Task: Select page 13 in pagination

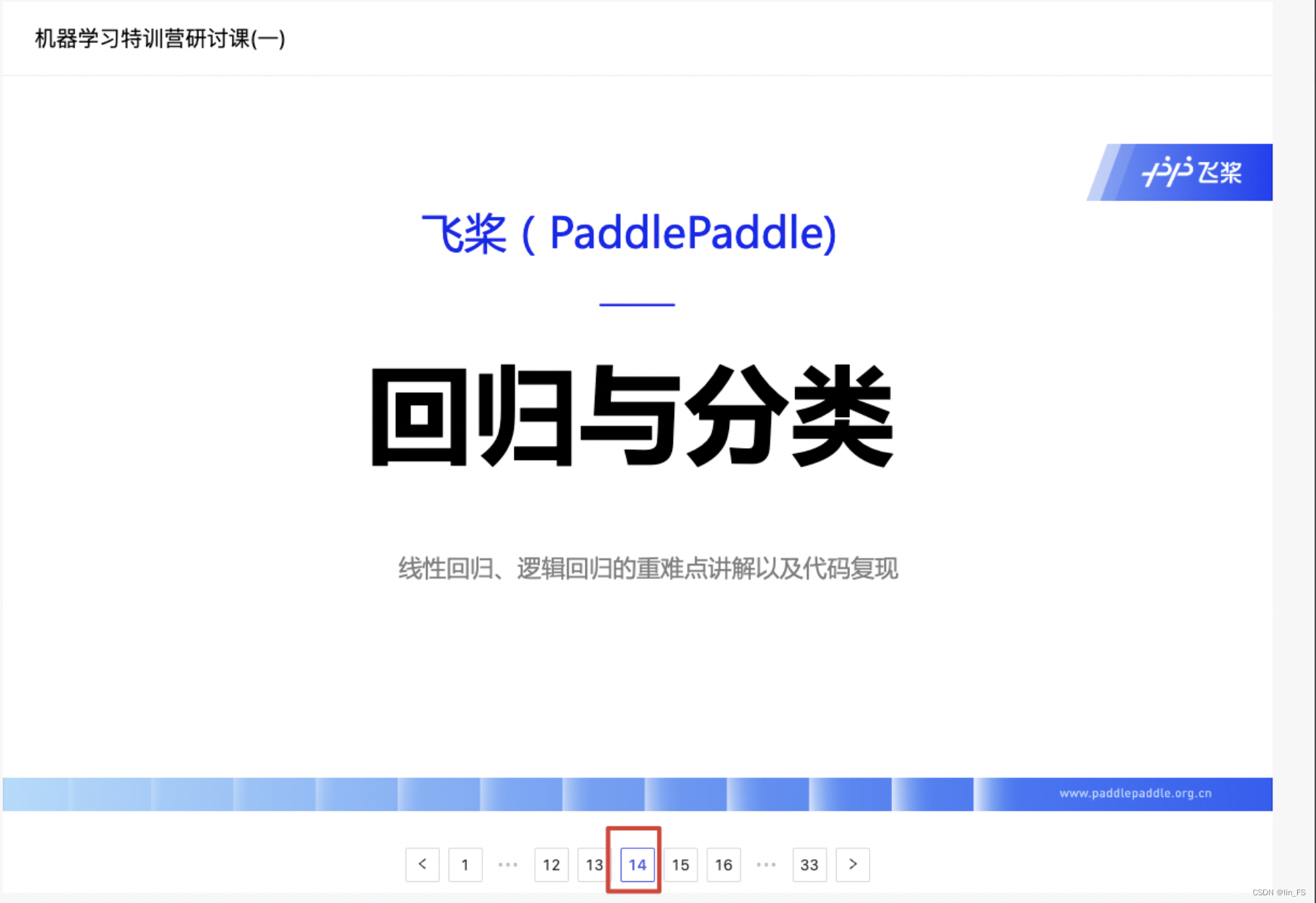Action: [594, 864]
